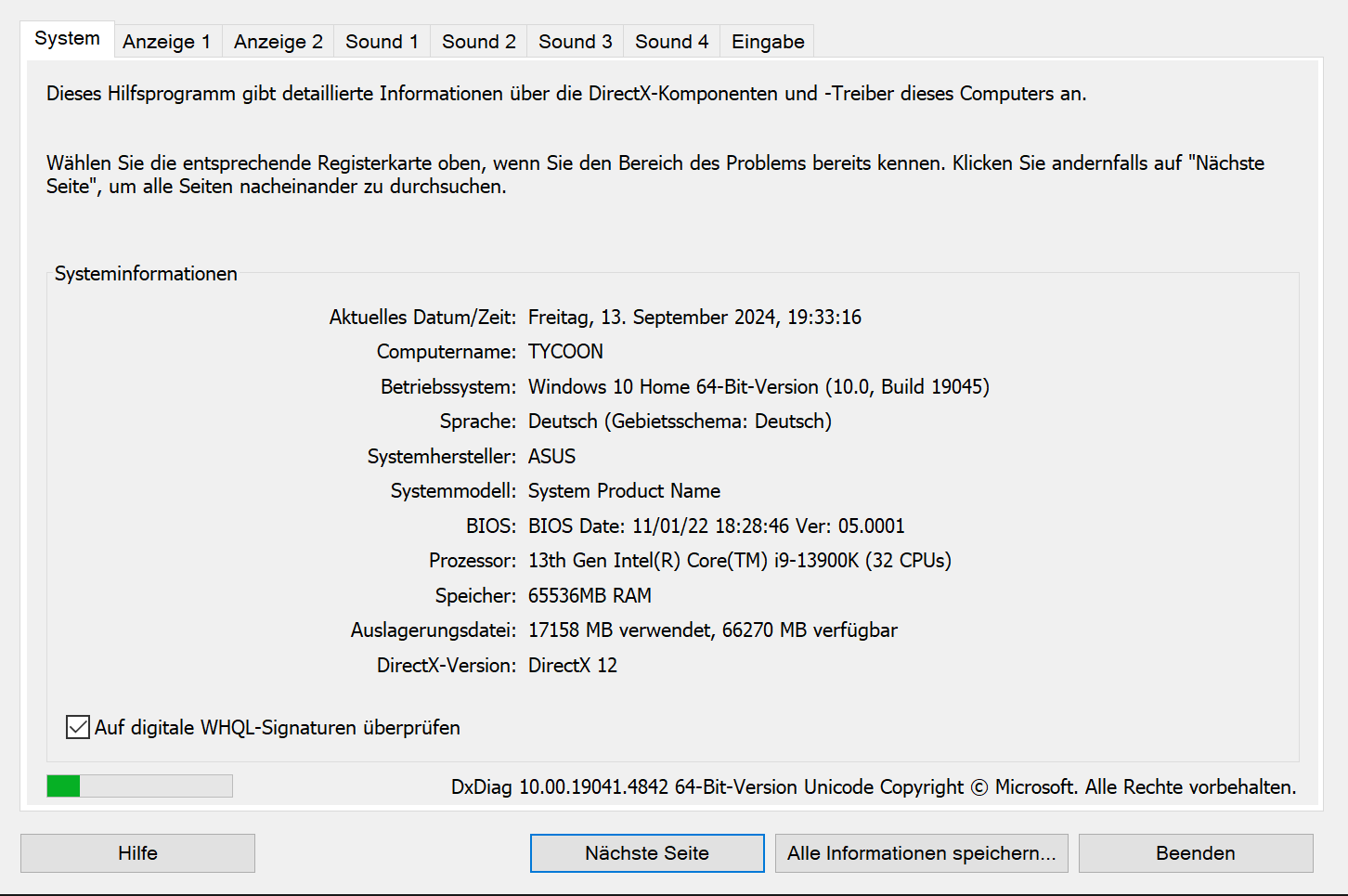Viewport: 1348px width, 896px height.
Task: Select the Anzeige 2 tab
Action: point(278,42)
